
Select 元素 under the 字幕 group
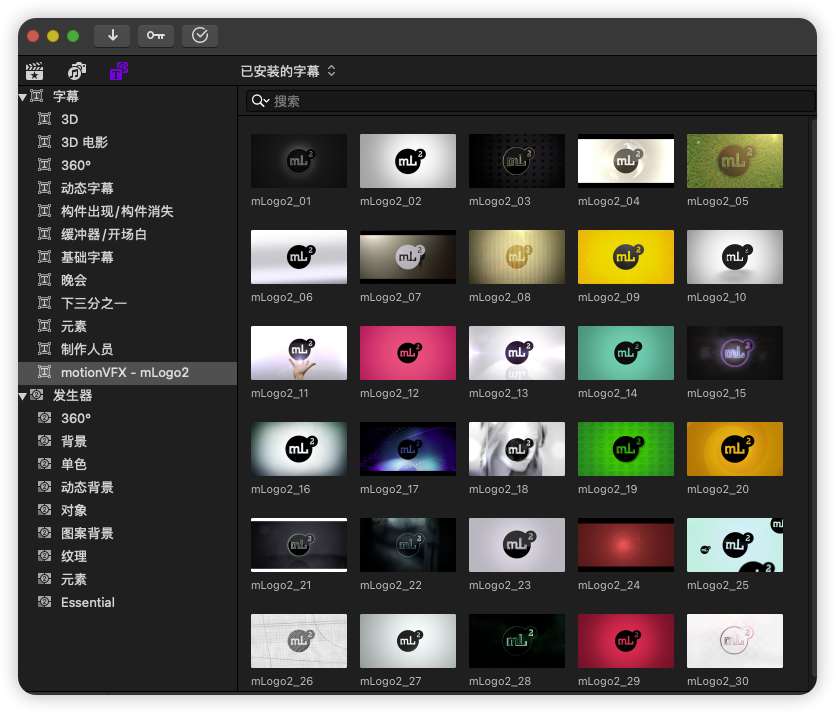128,326
